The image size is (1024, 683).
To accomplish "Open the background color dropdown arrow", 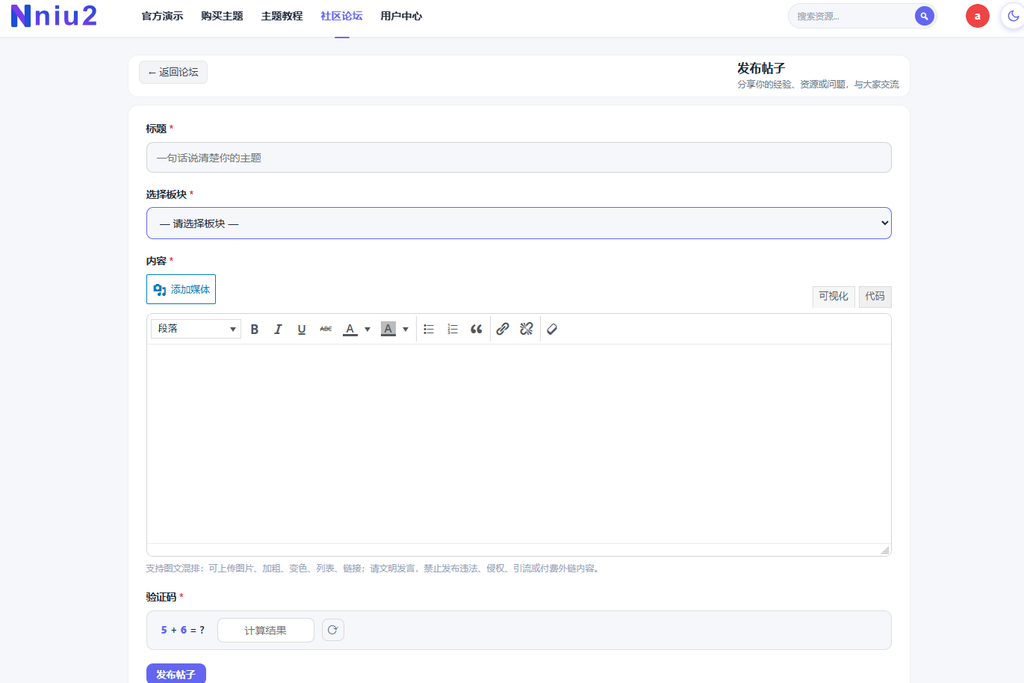I will [x=406, y=329].
